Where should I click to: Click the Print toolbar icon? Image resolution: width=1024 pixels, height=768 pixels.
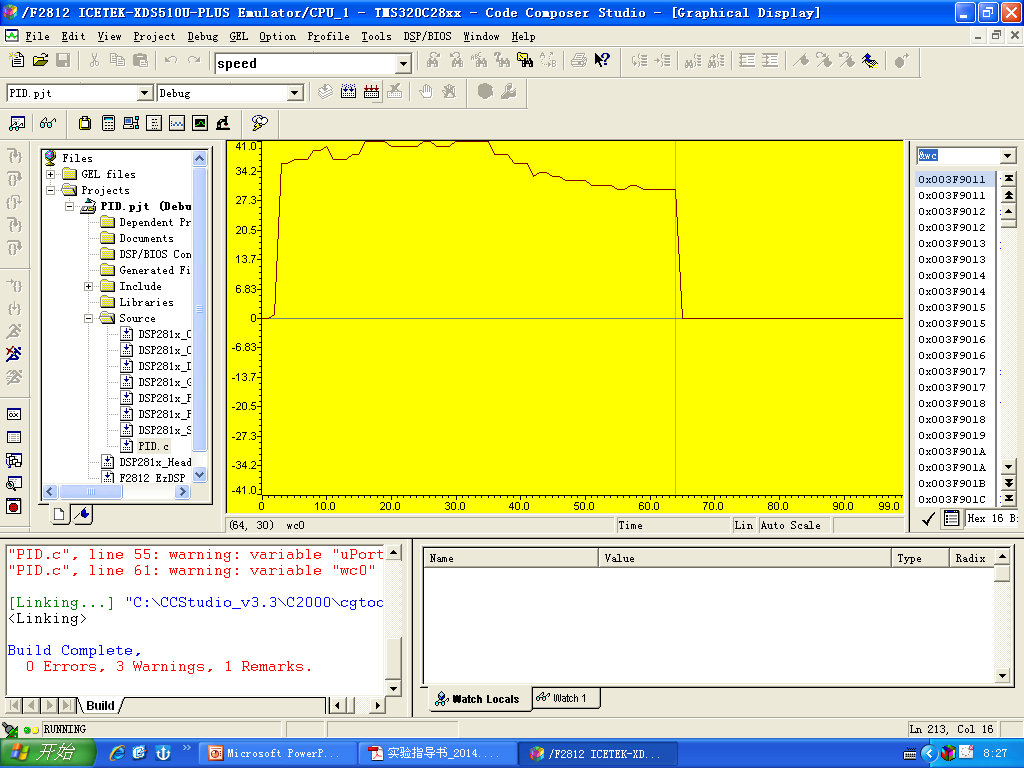579,61
